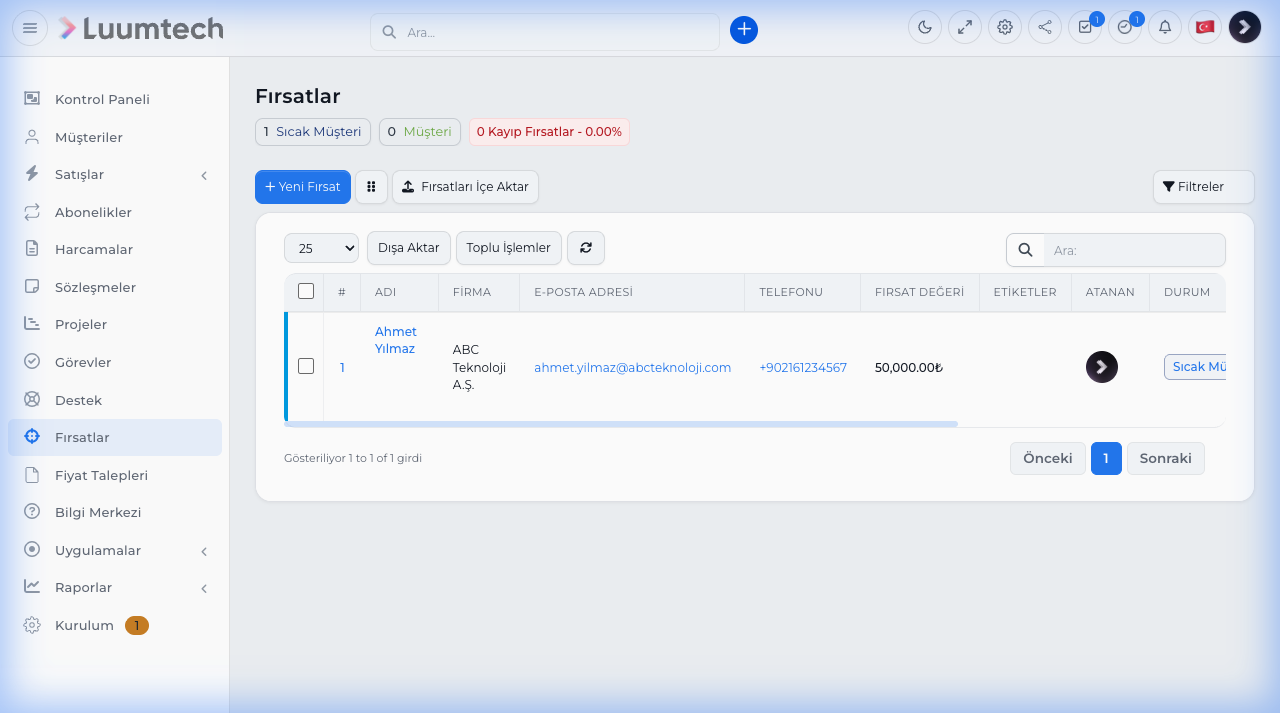Focus the table Ara search field

[1134, 250]
